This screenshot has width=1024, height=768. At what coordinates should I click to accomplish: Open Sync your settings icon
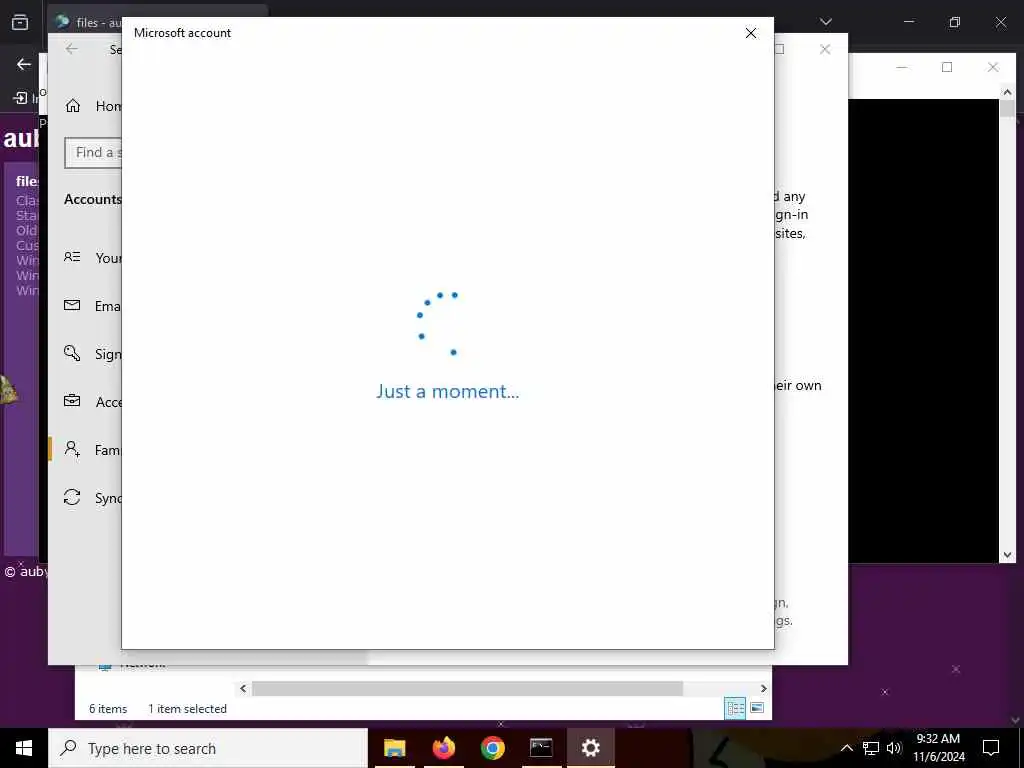72,497
